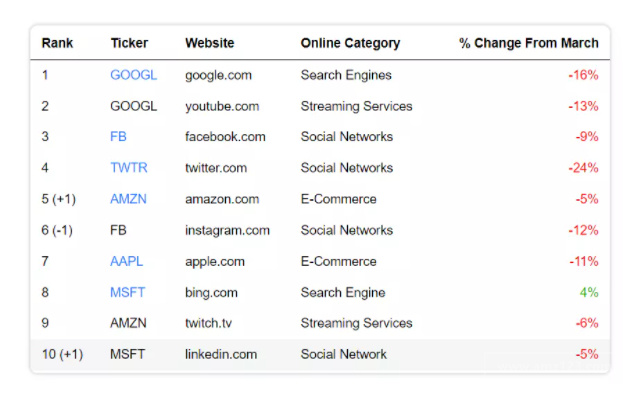The image size is (644, 399).
Task: Select the 5 (+1) rank cell
Action: 59,199
